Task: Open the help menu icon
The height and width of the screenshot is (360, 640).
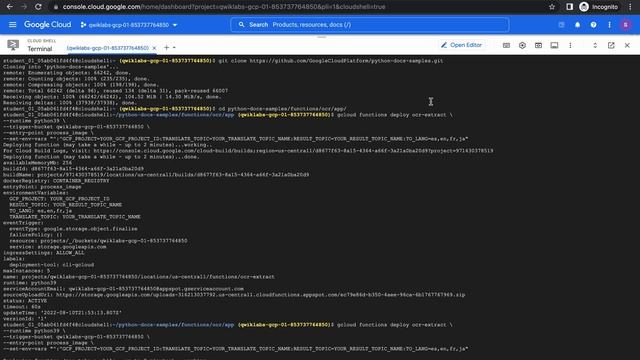Action: [593, 25]
